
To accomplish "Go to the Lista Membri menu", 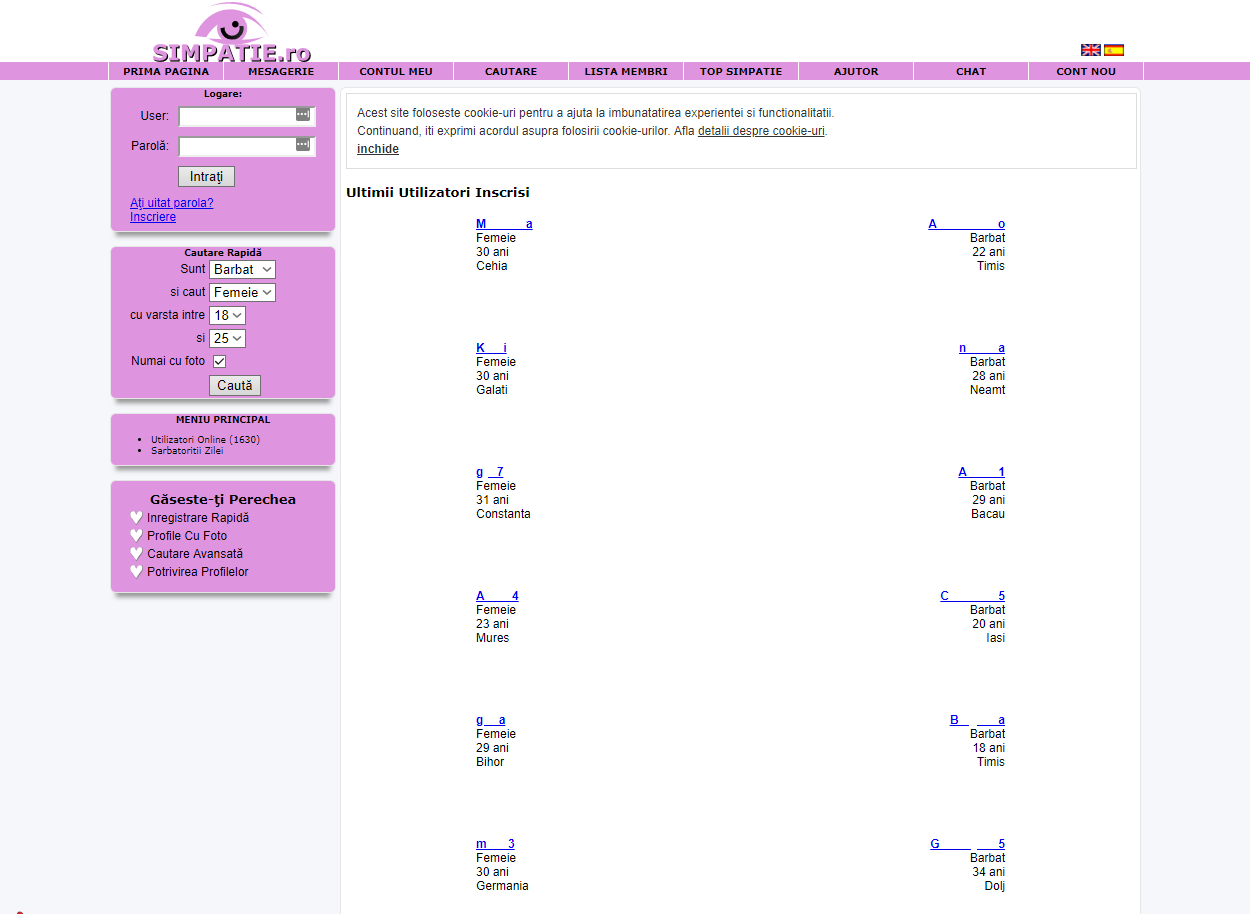I will [626, 72].
